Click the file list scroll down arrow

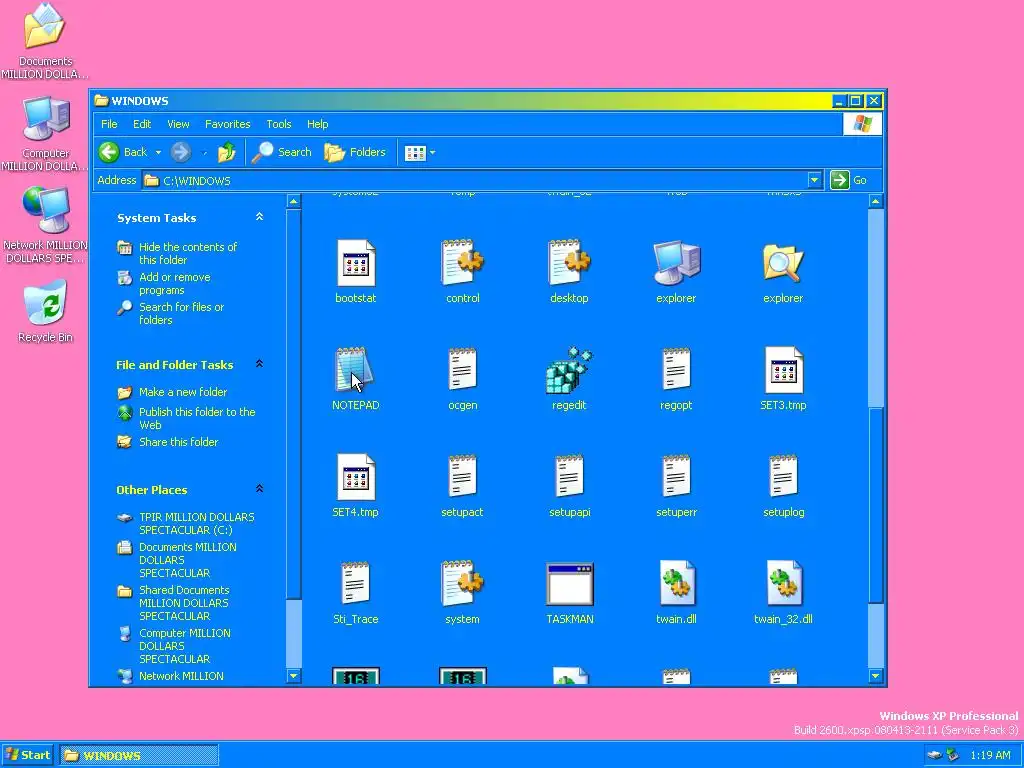coord(876,677)
